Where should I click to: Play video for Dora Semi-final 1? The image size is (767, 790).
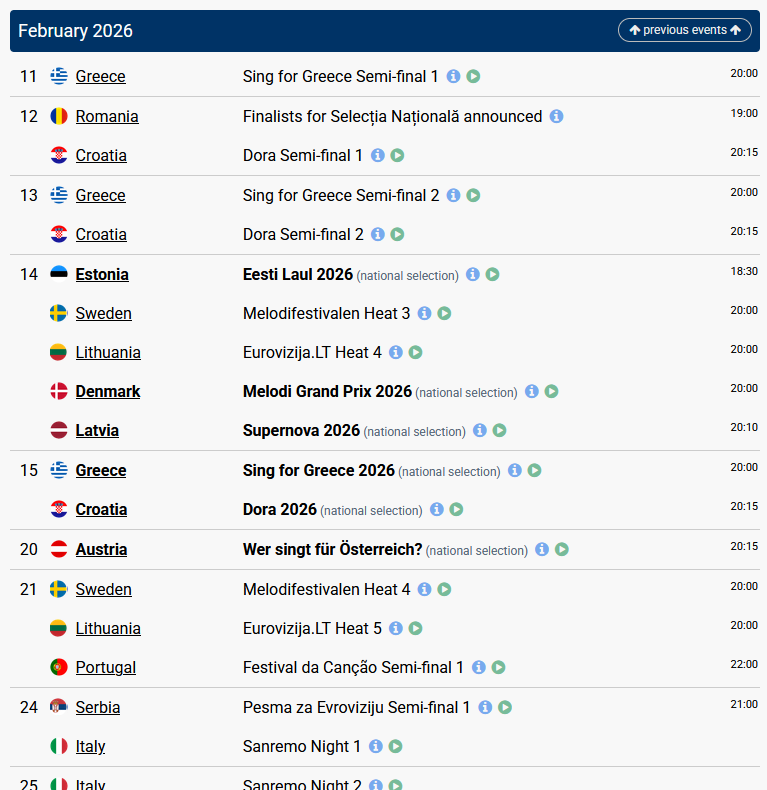[x=397, y=155]
